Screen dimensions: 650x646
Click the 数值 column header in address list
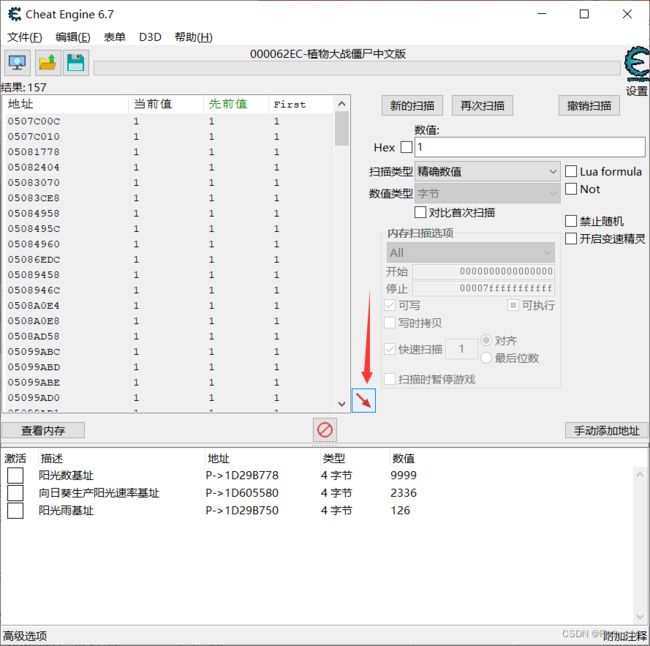(403, 458)
